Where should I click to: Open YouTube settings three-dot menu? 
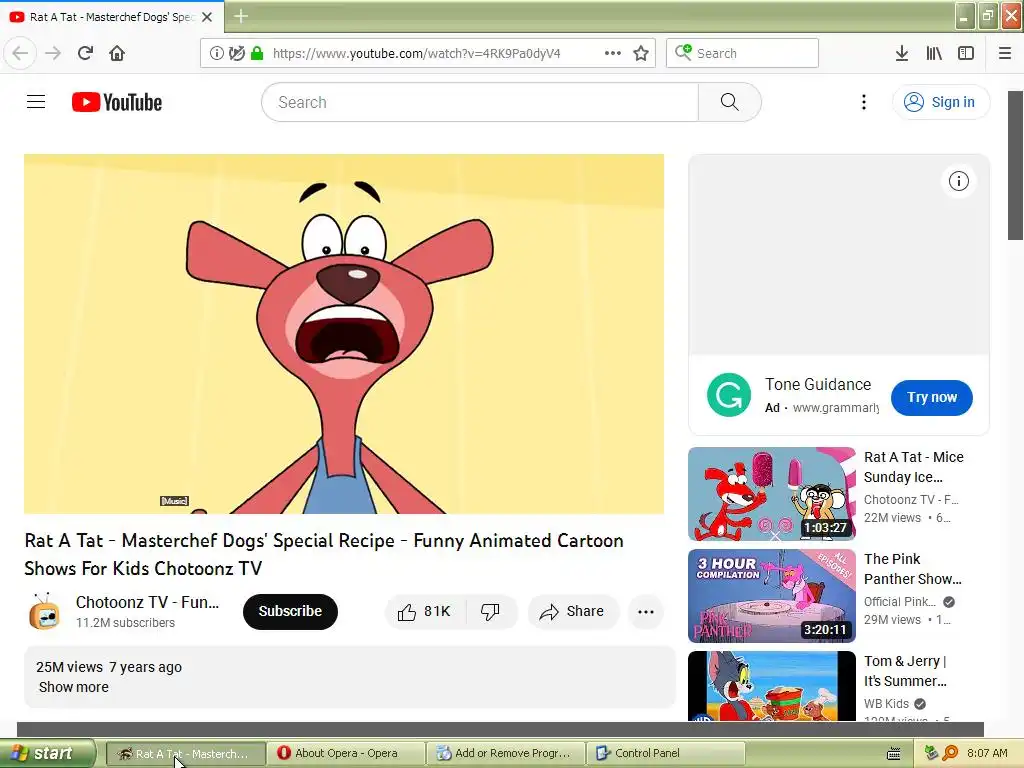(863, 102)
